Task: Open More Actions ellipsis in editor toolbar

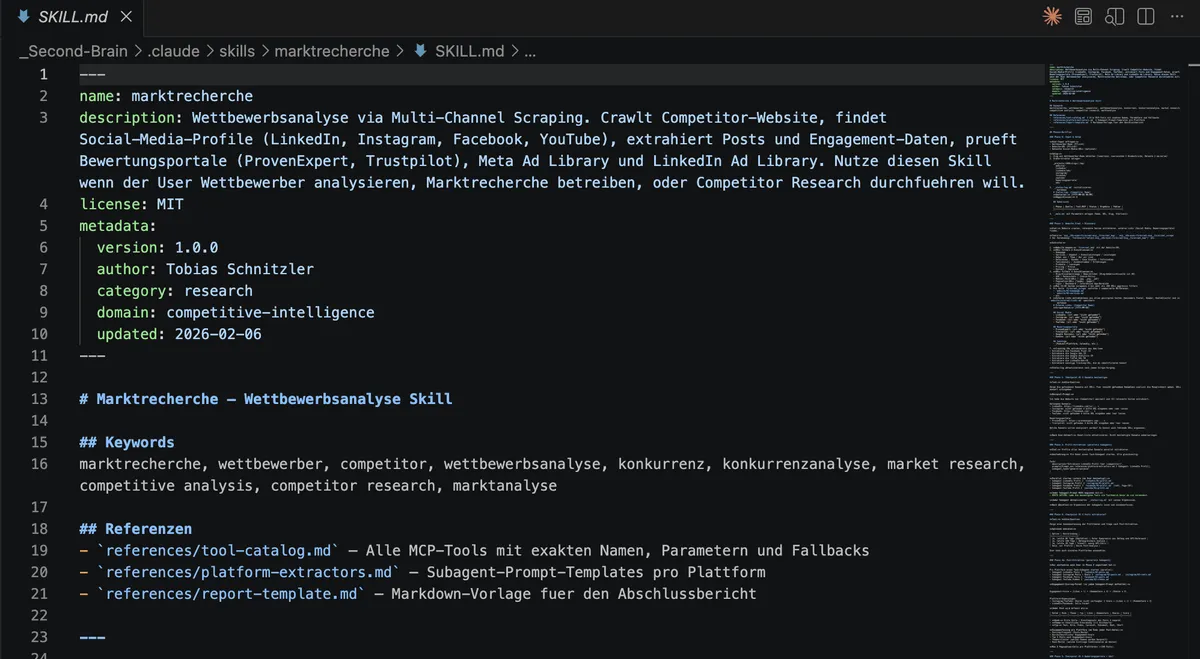Action: pyautogui.click(x=1178, y=16)
